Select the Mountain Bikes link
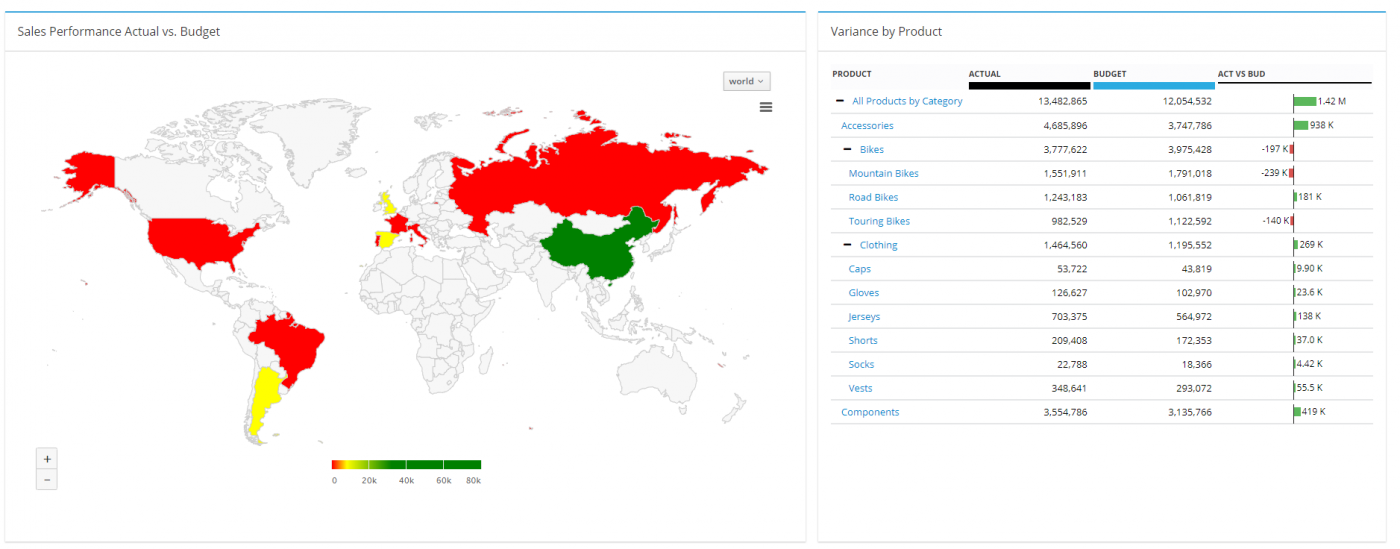This screenshot has height=549, width=1400. click(x=883, y=173)
